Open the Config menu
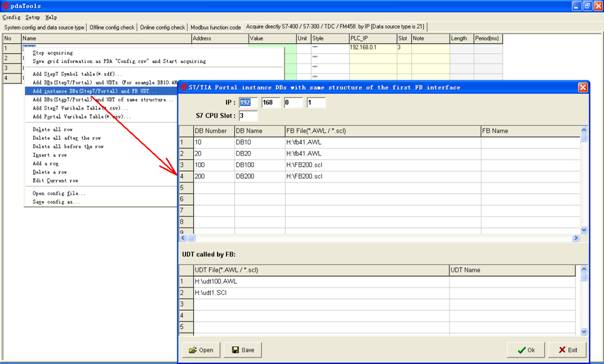604x364 pixels. (x=11, y=17)
